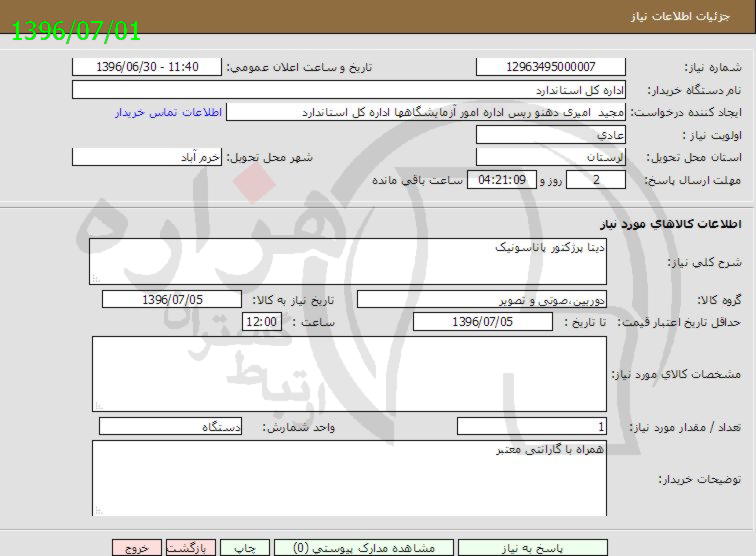The image size is (756, 556).
Task: Click the announcement date field 1396/06/30 - 11:40
Action: 147,67
